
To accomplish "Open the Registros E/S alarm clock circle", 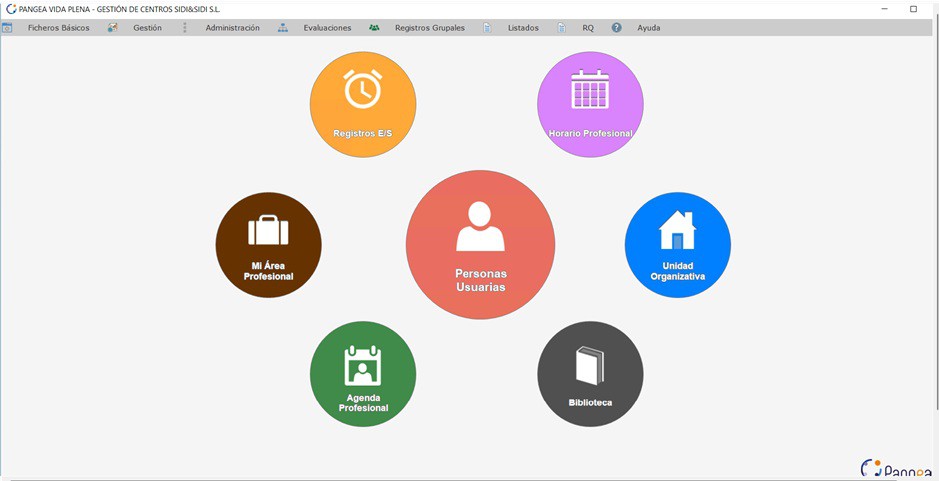I will pos(363,104).
